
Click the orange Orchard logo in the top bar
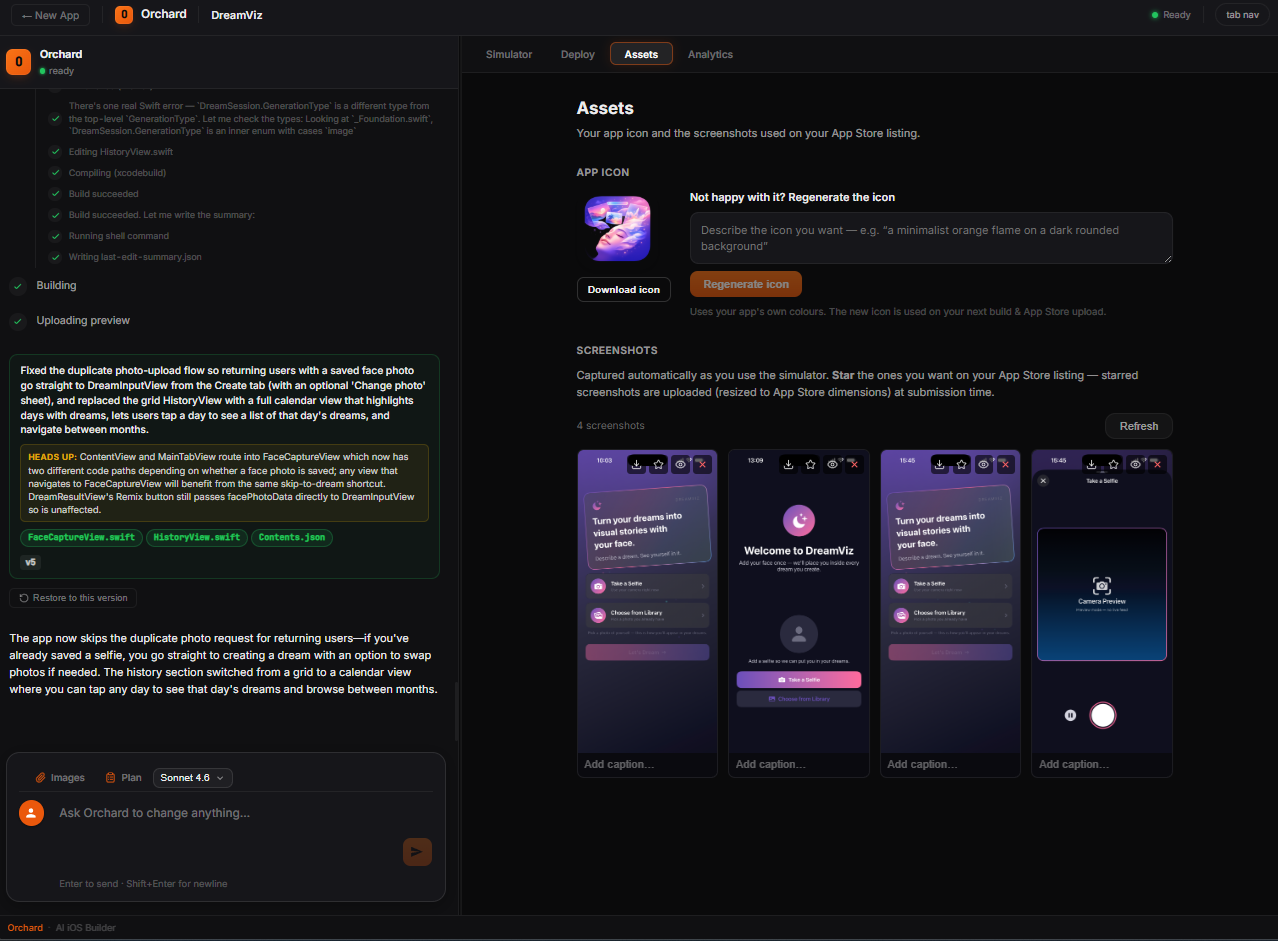click(x=124, y=15)
